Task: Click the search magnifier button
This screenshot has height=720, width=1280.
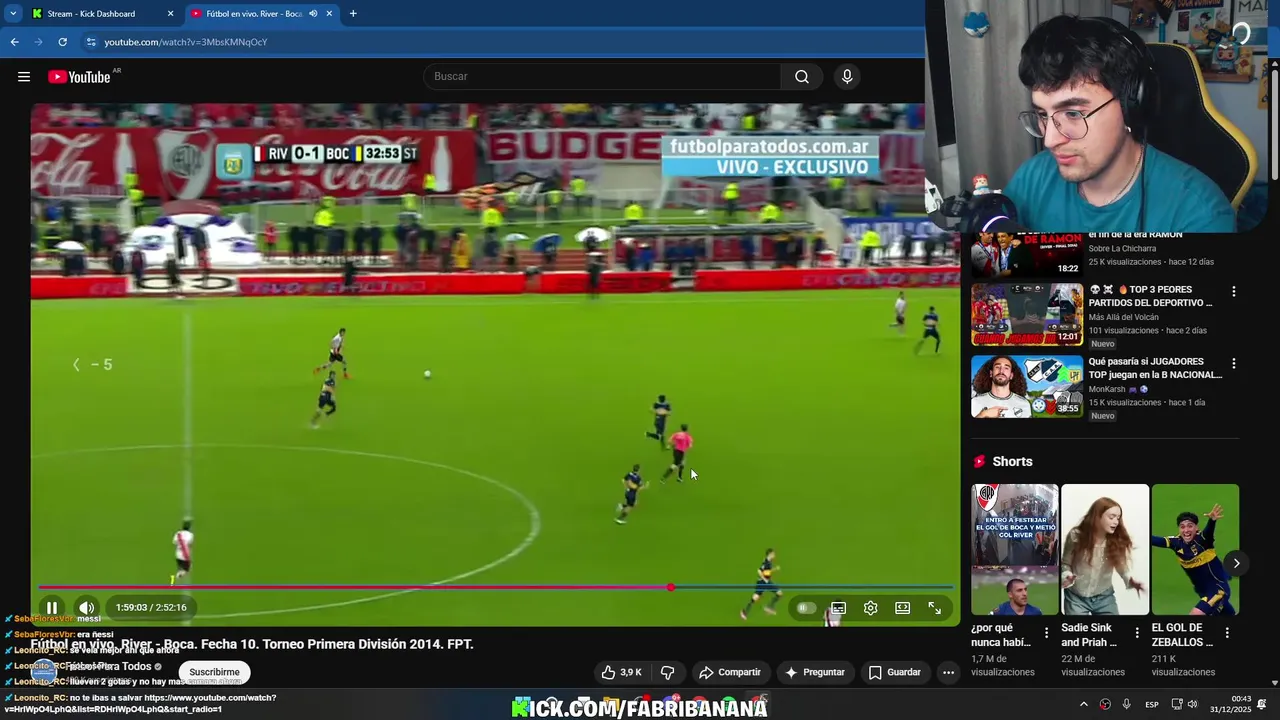Action: [x=802, y=77]
